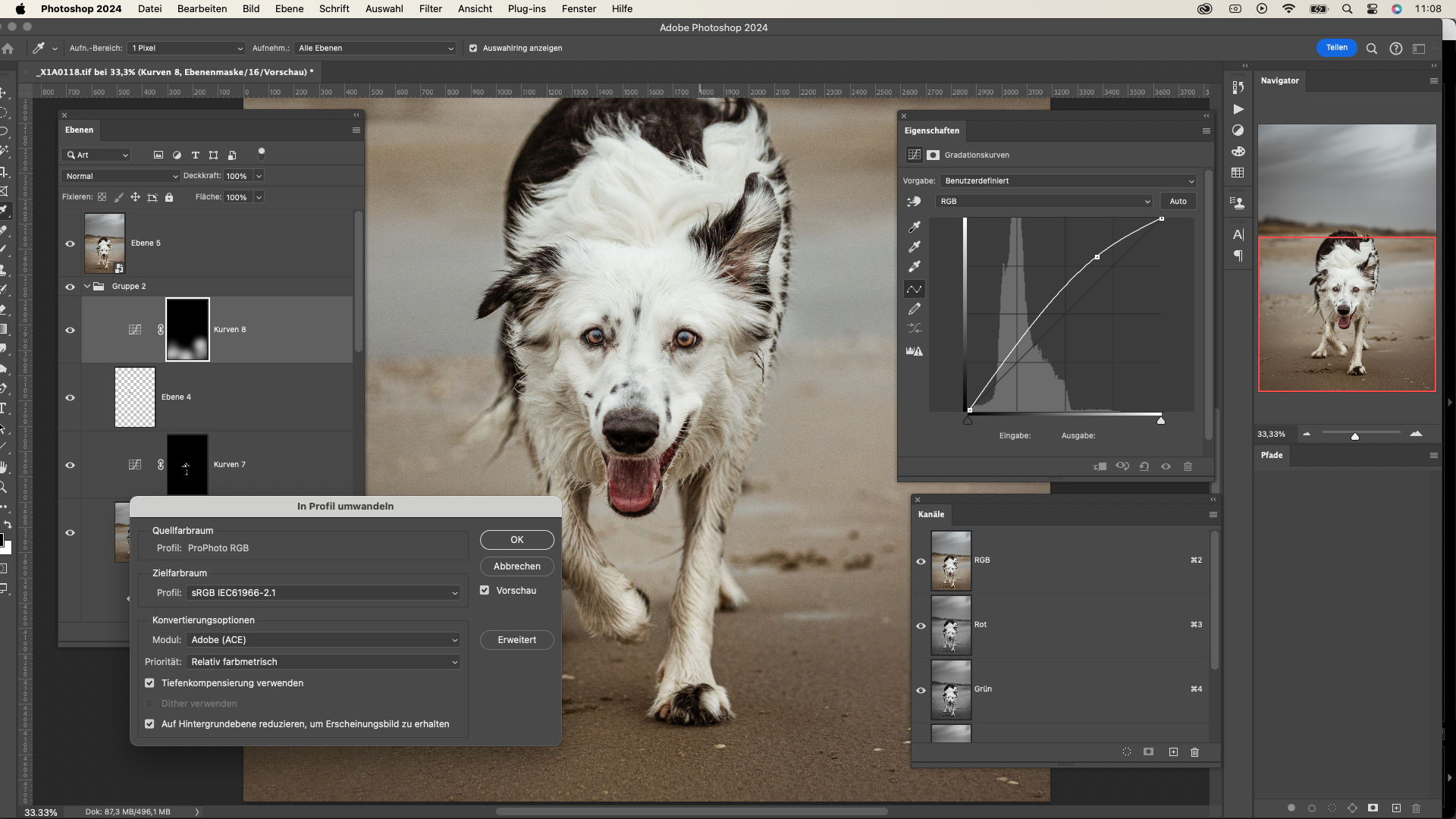Load channel as selection in Kanäle

[x=1127, y=752]
